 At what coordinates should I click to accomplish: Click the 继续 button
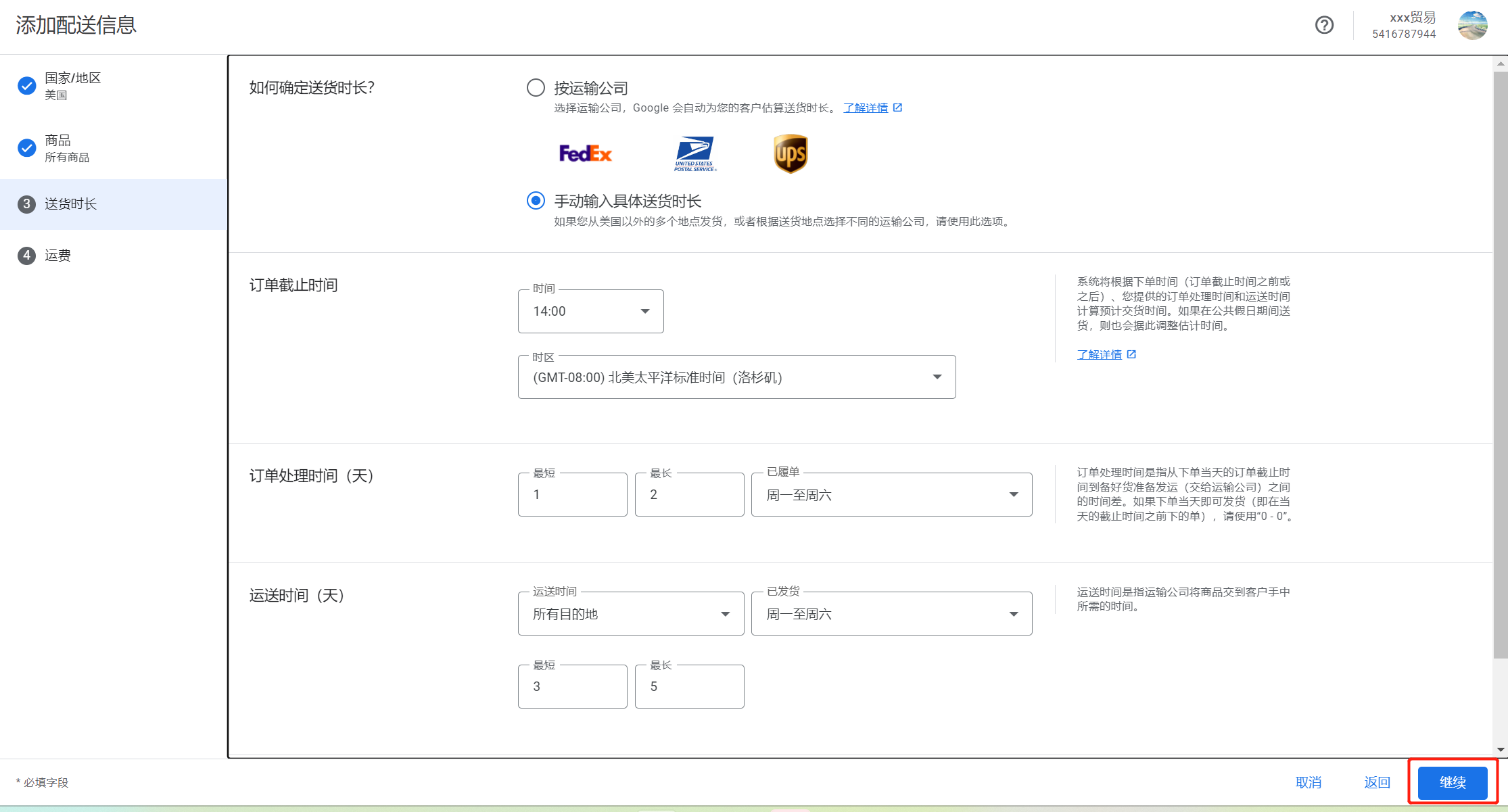(x=1453, y=783)
